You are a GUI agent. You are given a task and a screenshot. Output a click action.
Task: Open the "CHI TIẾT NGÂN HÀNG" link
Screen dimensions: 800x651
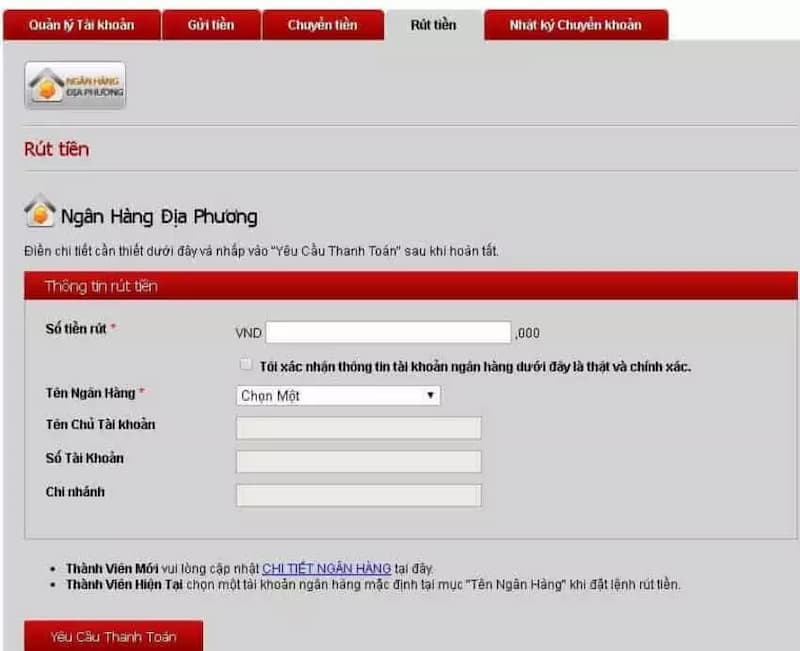325,567
